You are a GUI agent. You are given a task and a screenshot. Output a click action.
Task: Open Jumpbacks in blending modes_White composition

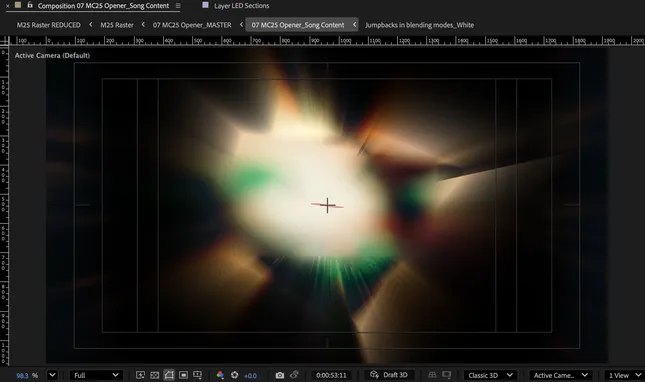click(420, 25)
